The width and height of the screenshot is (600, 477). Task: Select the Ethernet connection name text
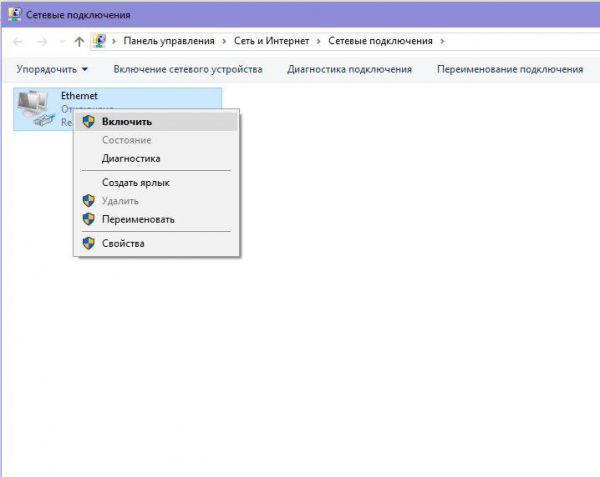pos(79,96)
